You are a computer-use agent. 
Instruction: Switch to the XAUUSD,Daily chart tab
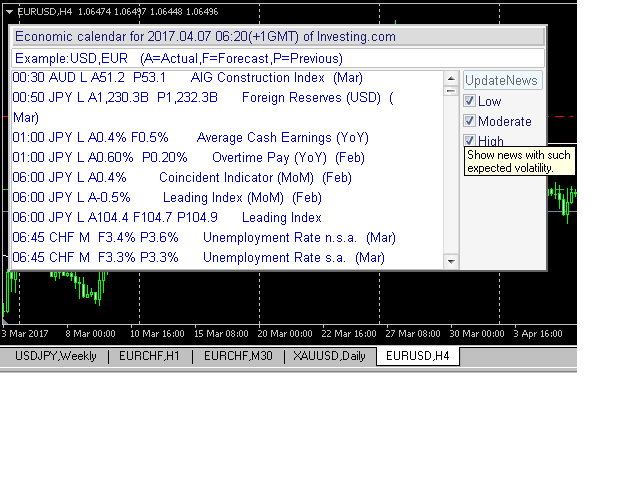pyautogui.click(x=329, y=356)
